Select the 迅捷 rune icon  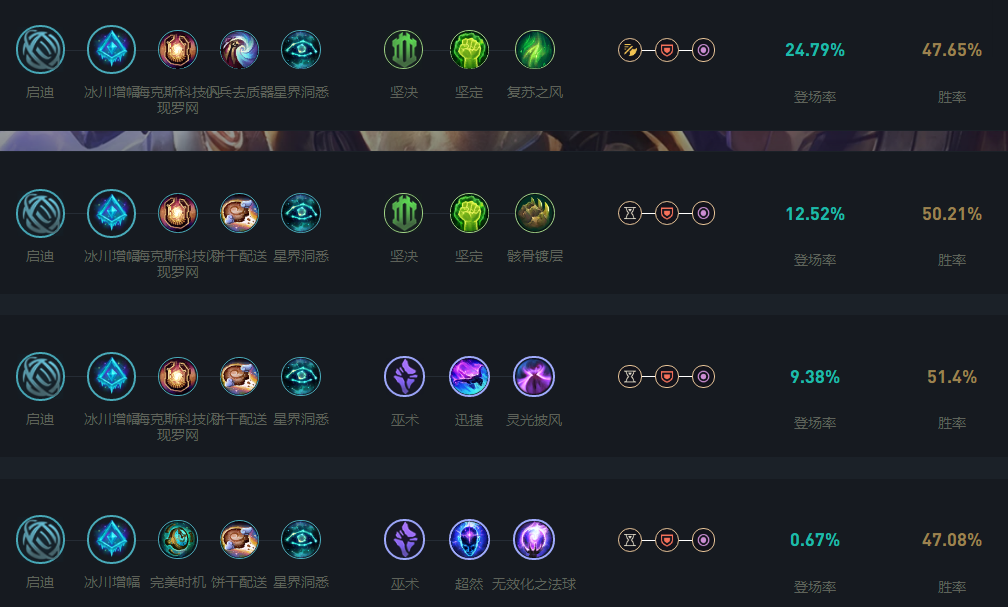[x=470, y=377]
